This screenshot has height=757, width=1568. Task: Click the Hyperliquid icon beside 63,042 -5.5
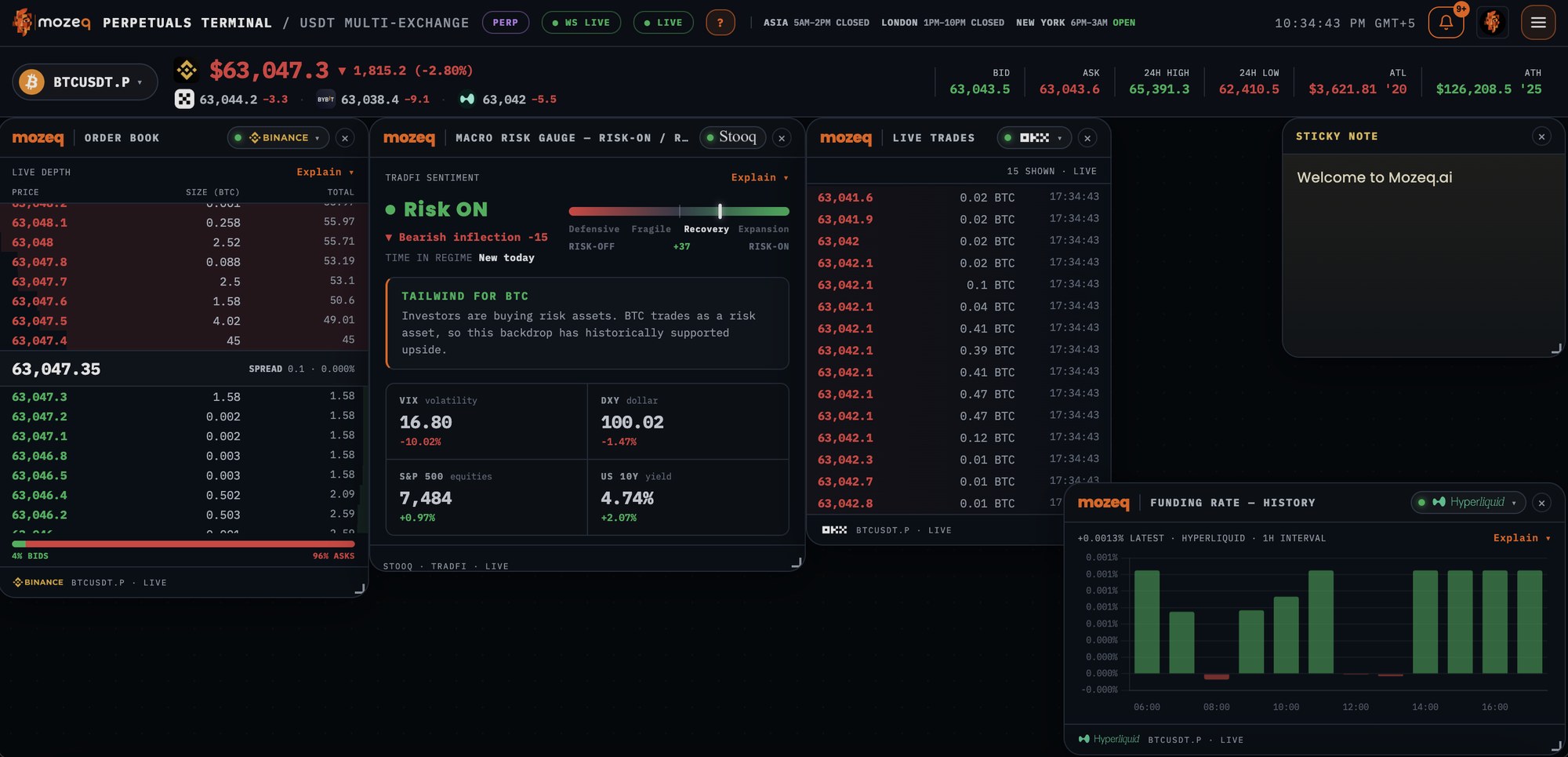[x=467, y=99]
